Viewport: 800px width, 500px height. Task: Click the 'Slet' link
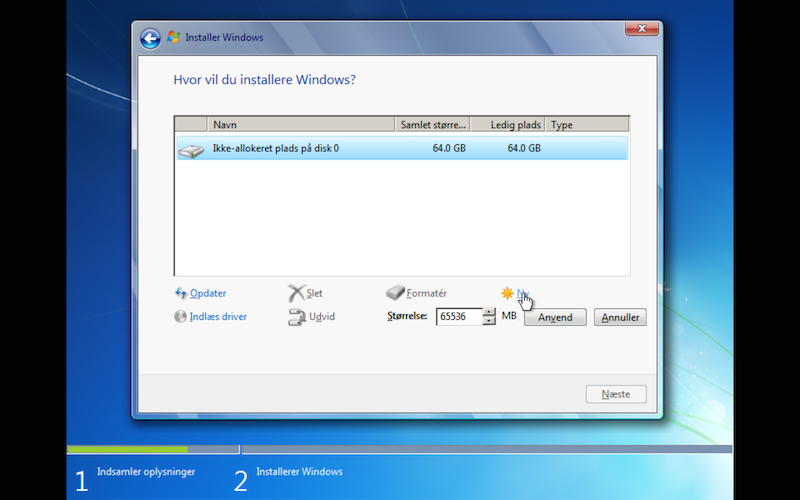[x=314, y=293]
